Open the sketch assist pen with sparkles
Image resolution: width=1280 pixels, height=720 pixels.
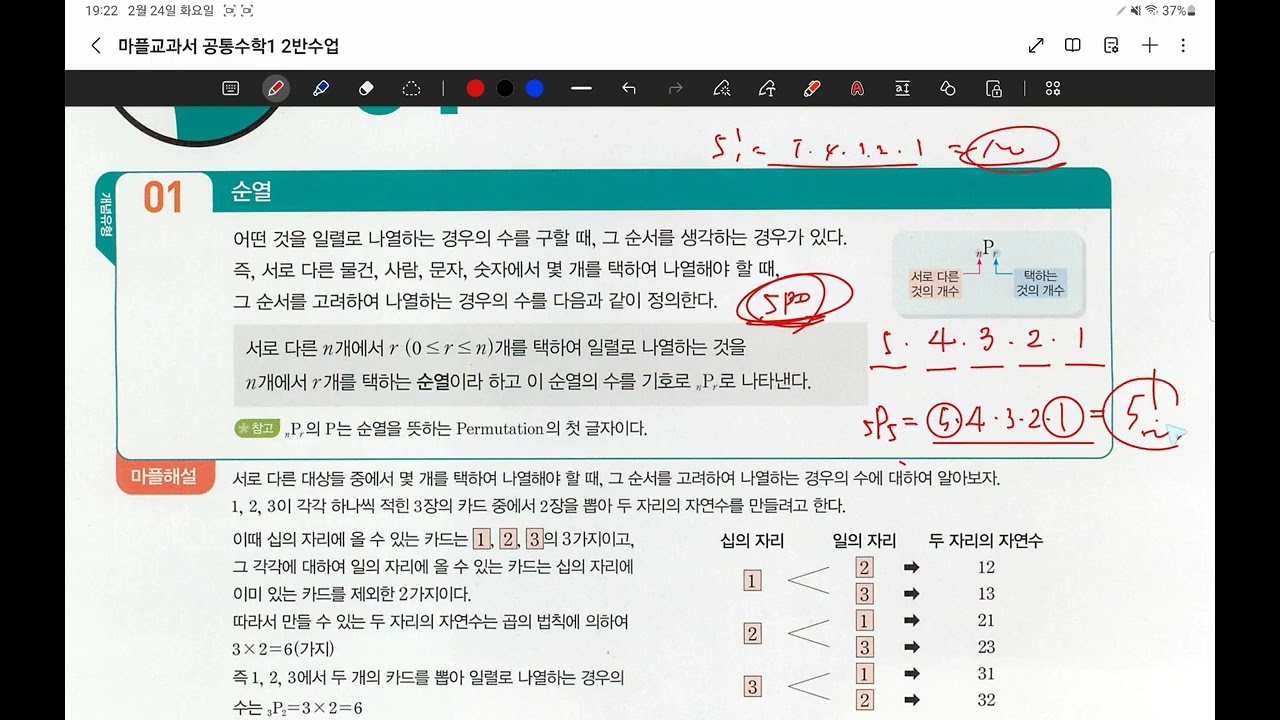pyautogui.click(x=722, y=89)
